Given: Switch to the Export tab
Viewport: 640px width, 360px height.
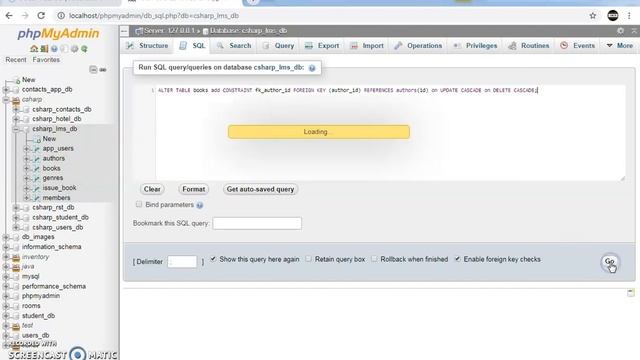Looking at the screenshot, I should (x=322, y=45).
